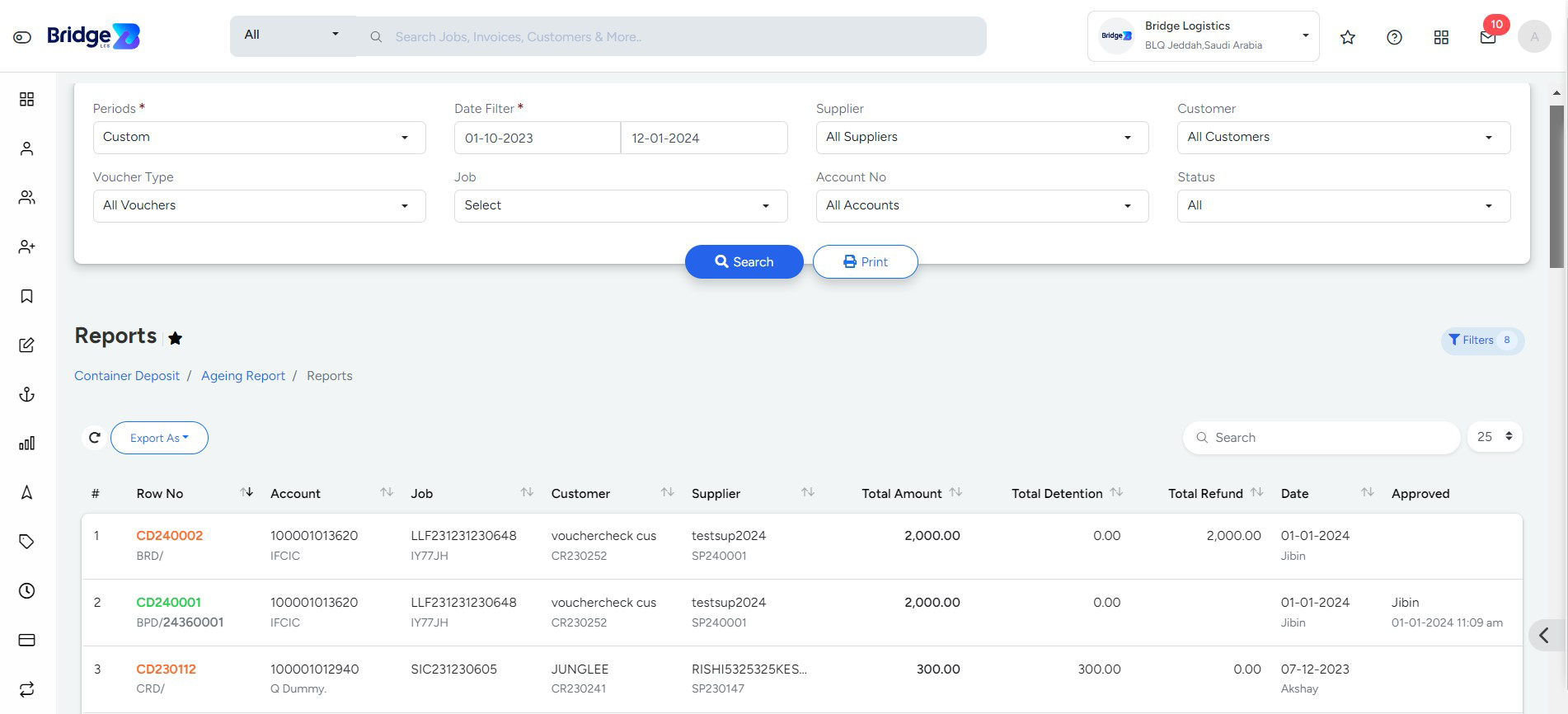
Task: Open voucher CD240002 link
Action: coord(169,536)
